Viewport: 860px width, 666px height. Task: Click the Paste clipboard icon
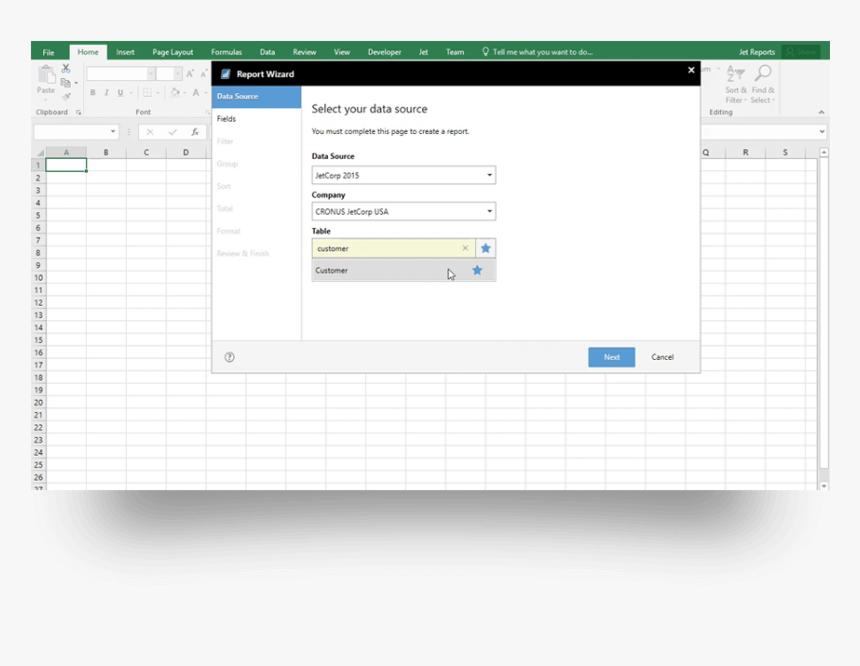[46, 75]
